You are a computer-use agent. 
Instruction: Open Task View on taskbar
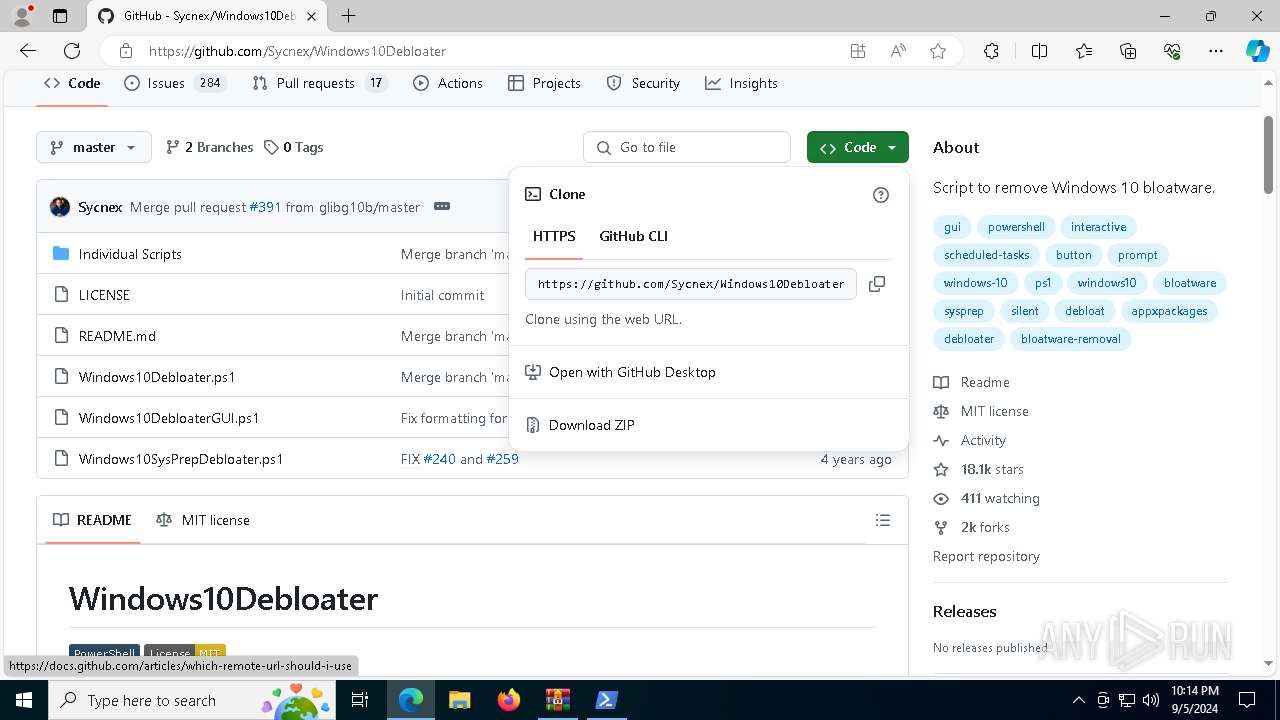(x=361, y=700)
